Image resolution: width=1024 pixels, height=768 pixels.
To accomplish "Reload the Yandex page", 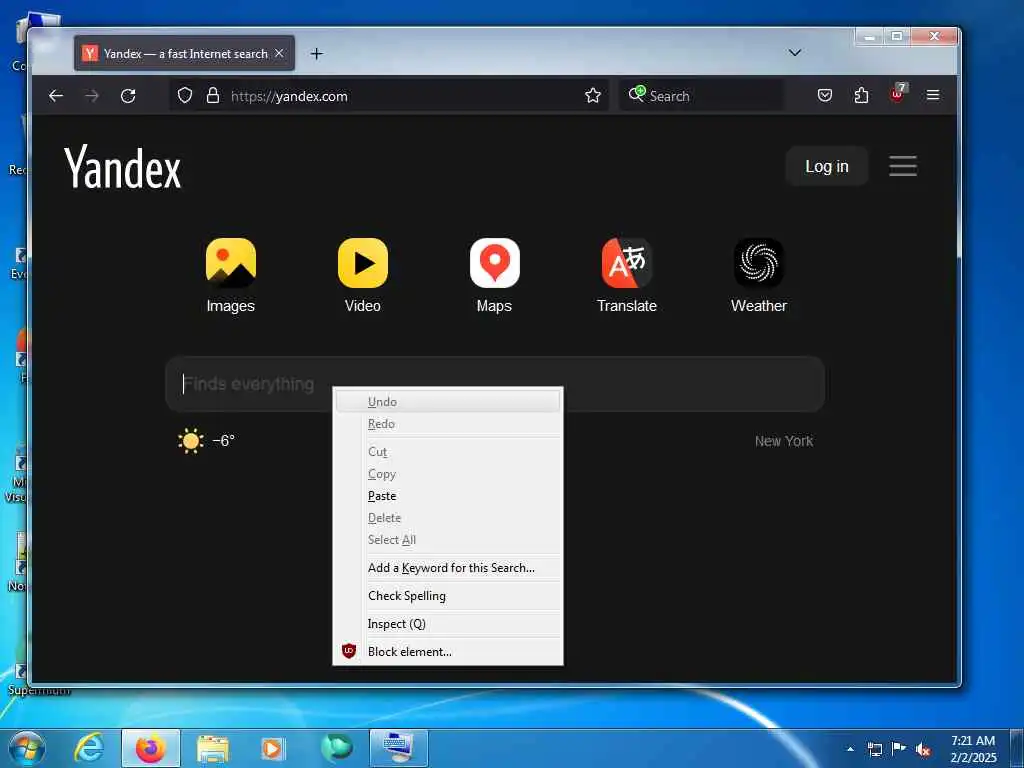I will tap(128, 96).
